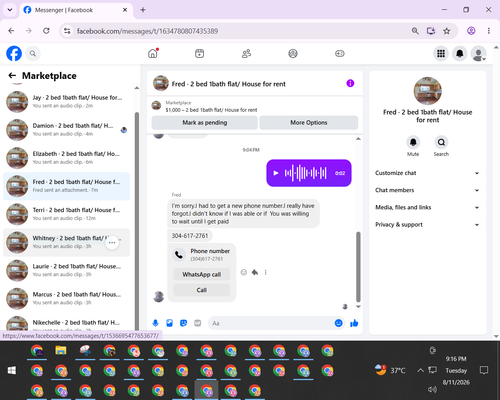500x400 pixels.
Task: Click the Call button
Action: point(202,290)
